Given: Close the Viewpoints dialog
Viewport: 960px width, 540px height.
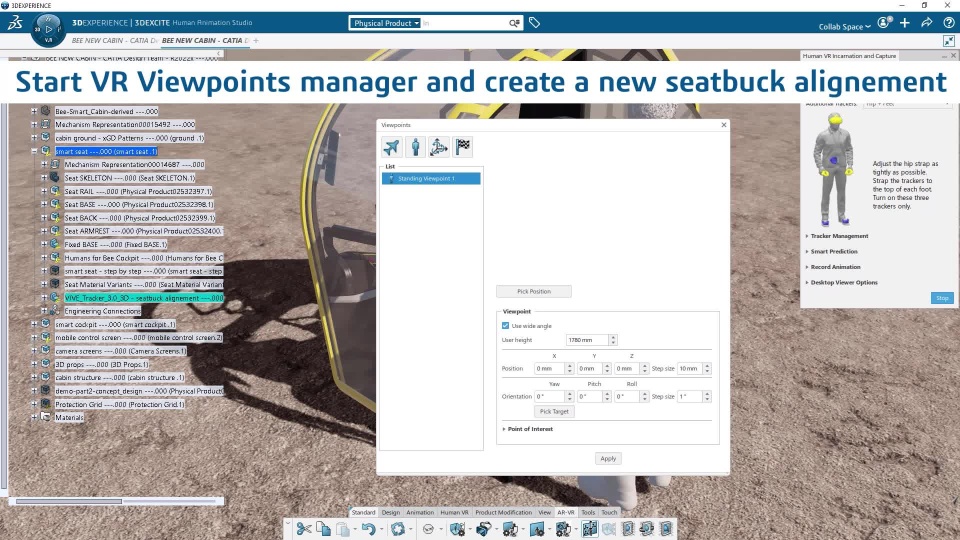Looking at the screenshot, I should pyautogui.click(x=724, y=125).
